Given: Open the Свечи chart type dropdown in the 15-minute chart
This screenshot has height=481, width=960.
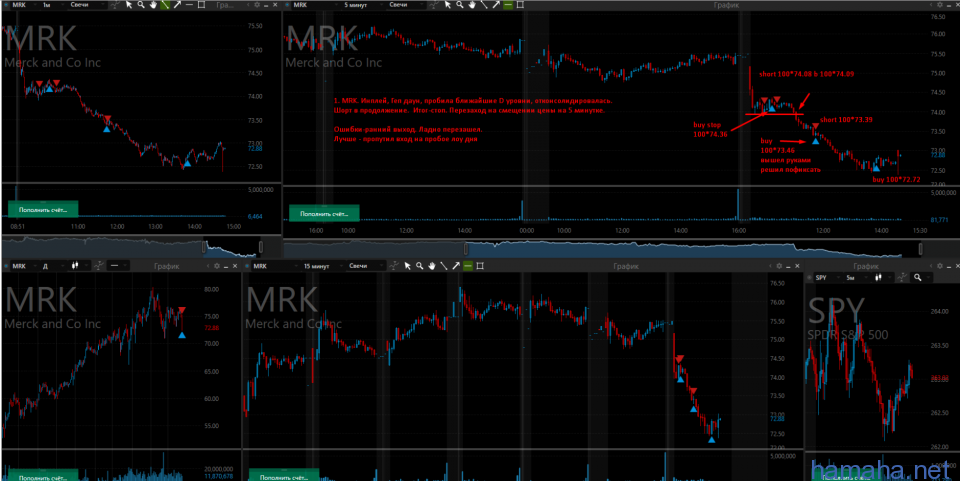Looking at the screenshot, I should point(365,266).
